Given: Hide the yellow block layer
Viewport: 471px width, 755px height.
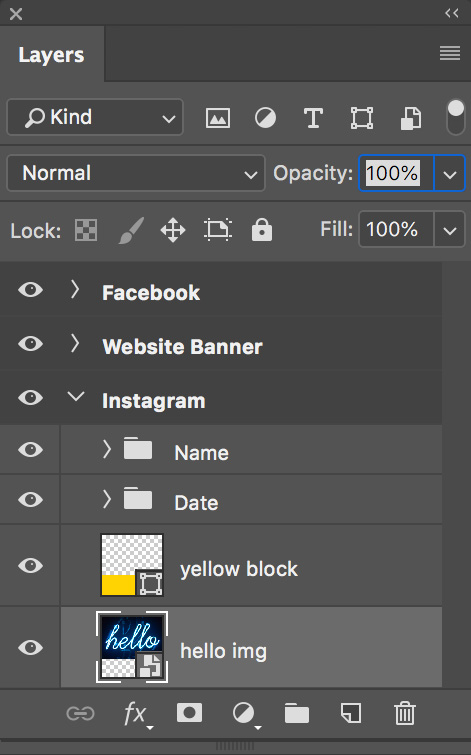Looking at the screenshot, I should 30,565.
